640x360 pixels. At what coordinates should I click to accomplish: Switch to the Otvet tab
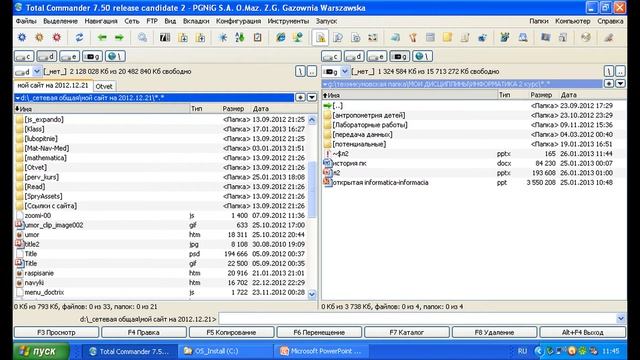104,86
